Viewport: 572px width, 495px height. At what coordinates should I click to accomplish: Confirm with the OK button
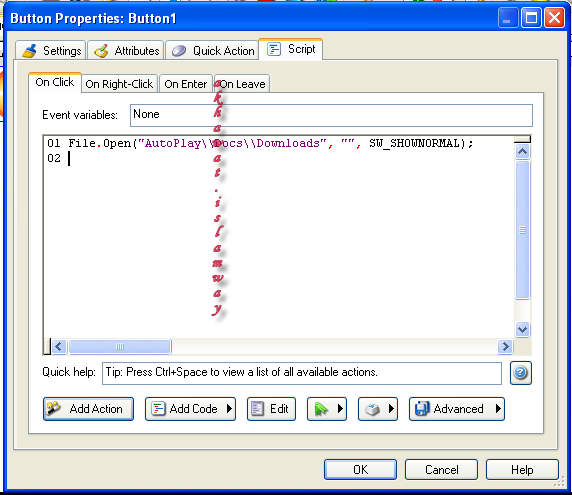[x=360, y=469]
